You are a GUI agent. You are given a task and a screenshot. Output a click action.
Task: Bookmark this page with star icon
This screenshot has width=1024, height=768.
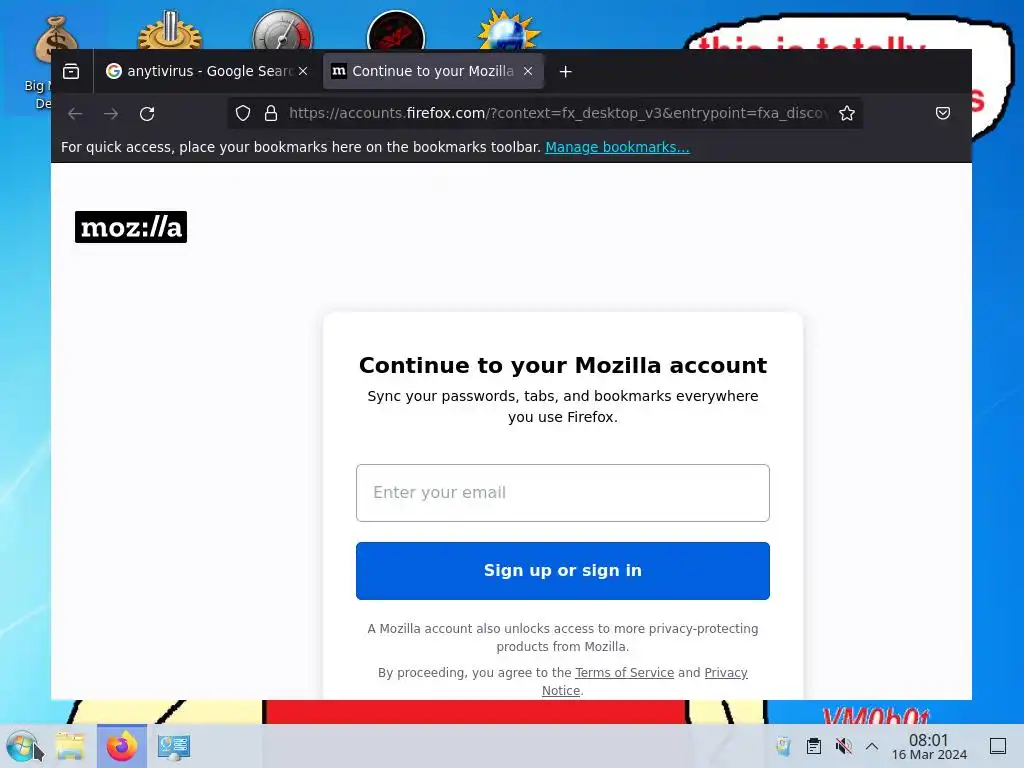click(847, 114)
